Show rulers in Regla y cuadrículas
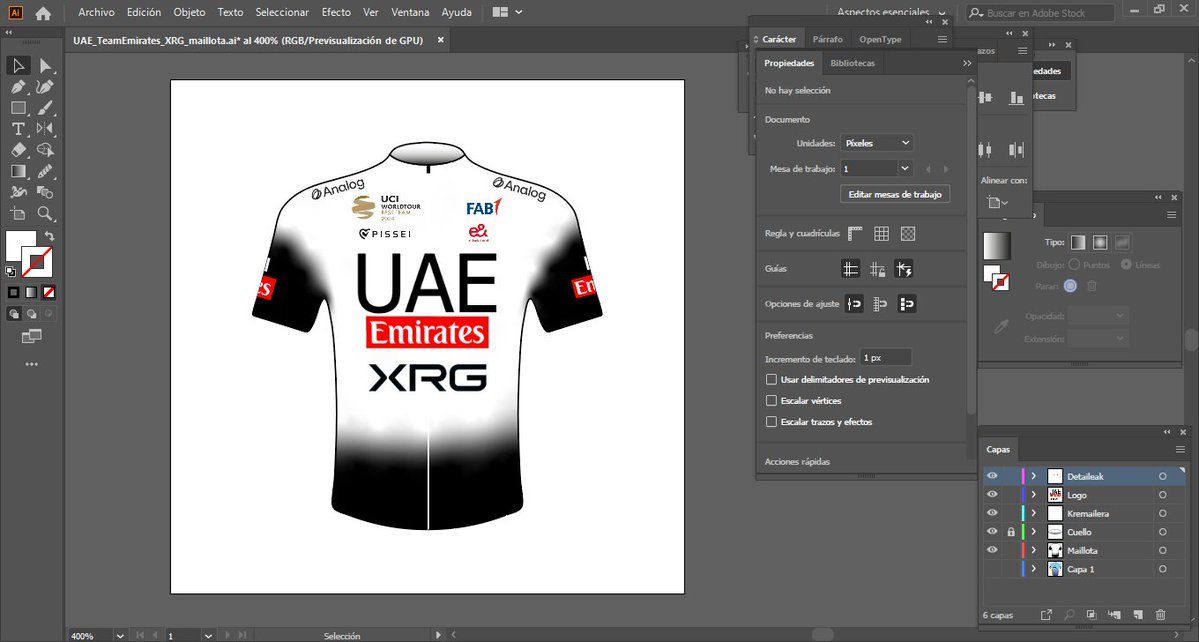The width and height of the screenshot is (1199, 642). [856, 234]
